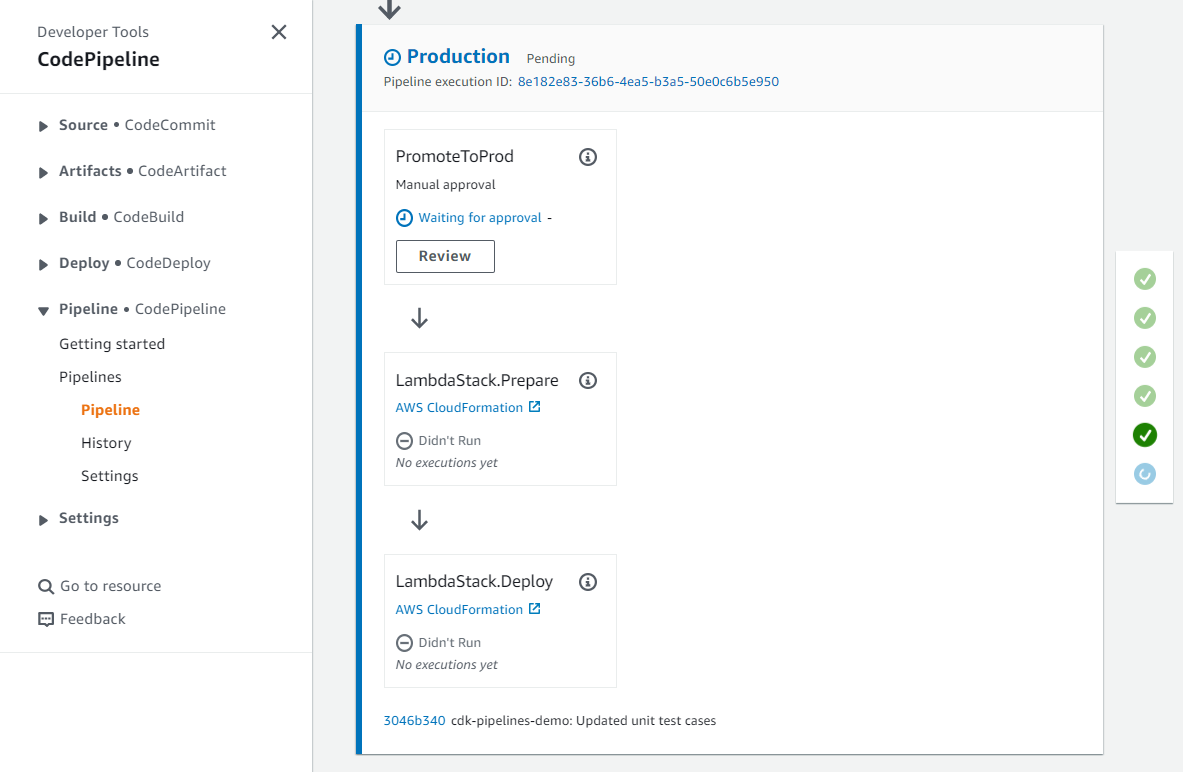Click the LambdaStack.Deploy info icon
The width and height of the screenshot is (1183, 772).
(x=588, y=582)
